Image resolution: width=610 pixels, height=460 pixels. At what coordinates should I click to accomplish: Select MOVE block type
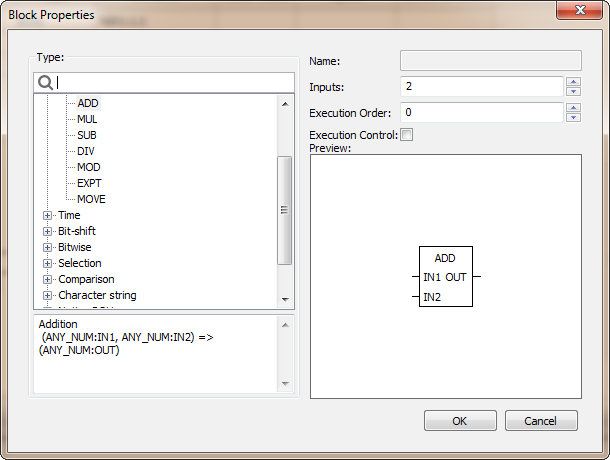(x=91, y=199)
